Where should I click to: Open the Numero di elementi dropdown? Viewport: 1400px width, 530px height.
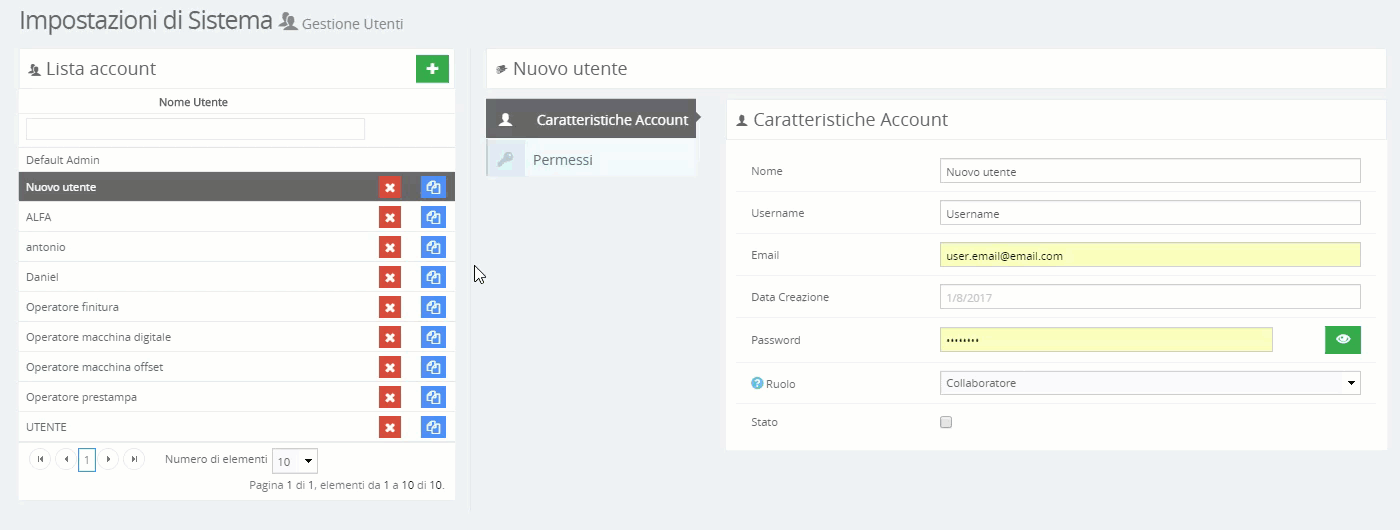point(295,461)
